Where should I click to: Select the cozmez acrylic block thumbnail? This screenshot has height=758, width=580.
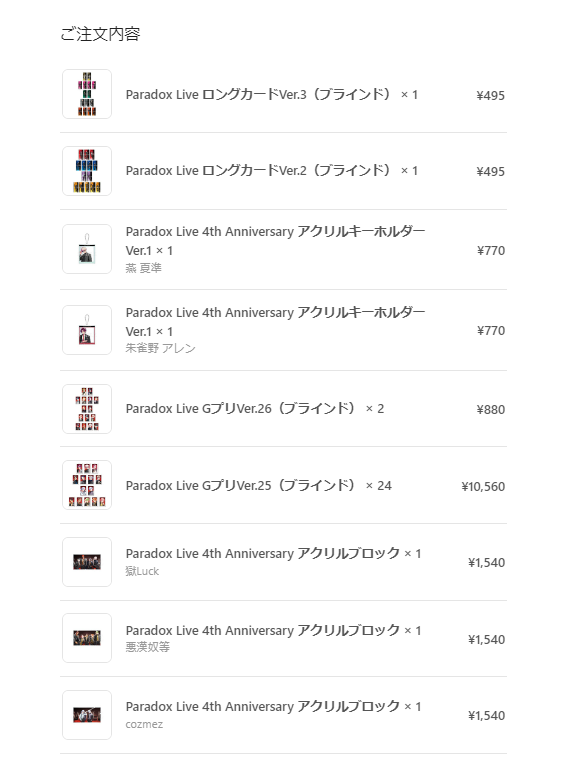[87, 715]
